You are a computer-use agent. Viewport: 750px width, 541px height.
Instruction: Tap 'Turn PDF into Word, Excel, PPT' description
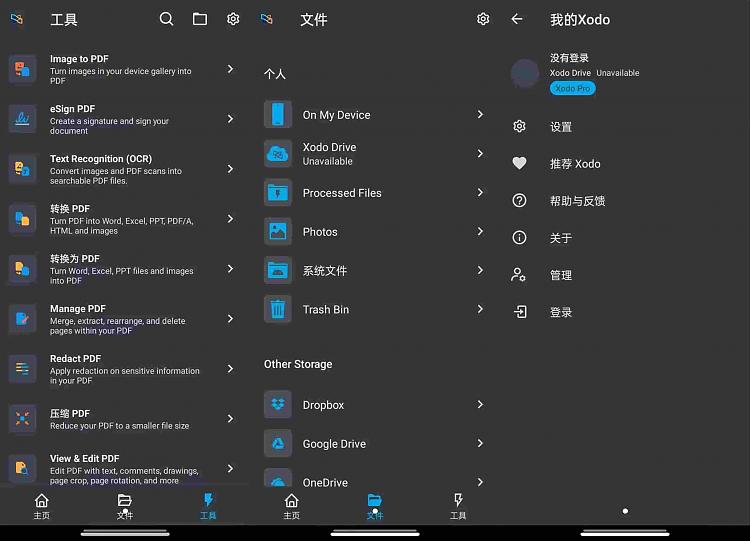121,226
